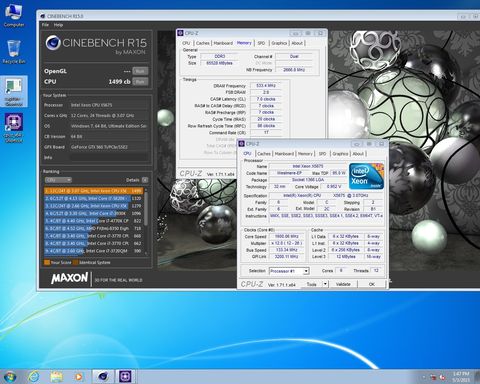
Task: Click the NB Frequency value in Memory window
Action: coord(294,70)
